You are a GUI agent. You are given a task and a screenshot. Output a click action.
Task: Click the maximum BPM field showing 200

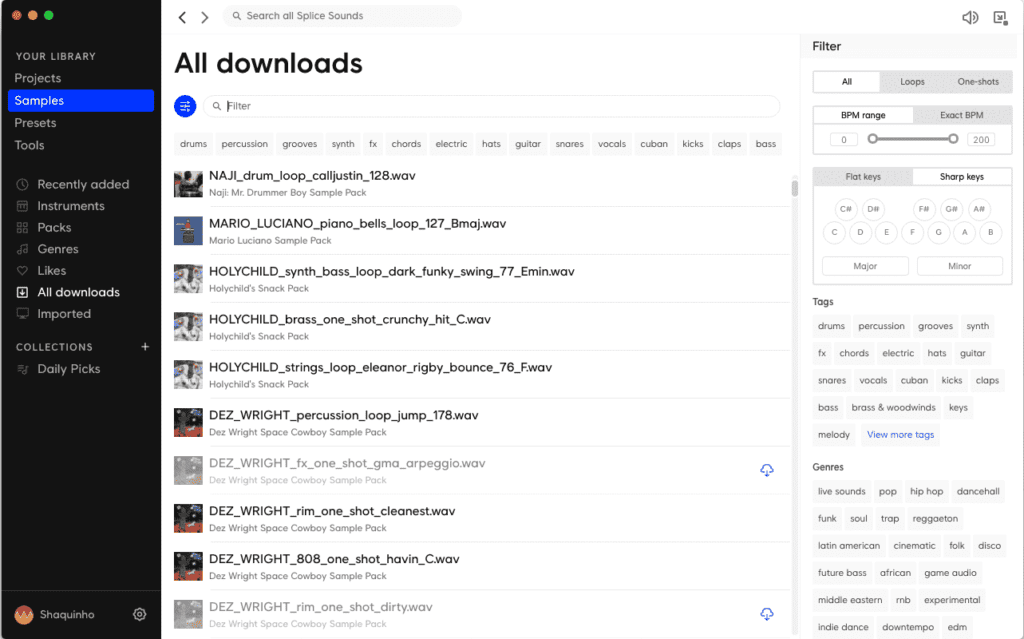pos(980,139)
